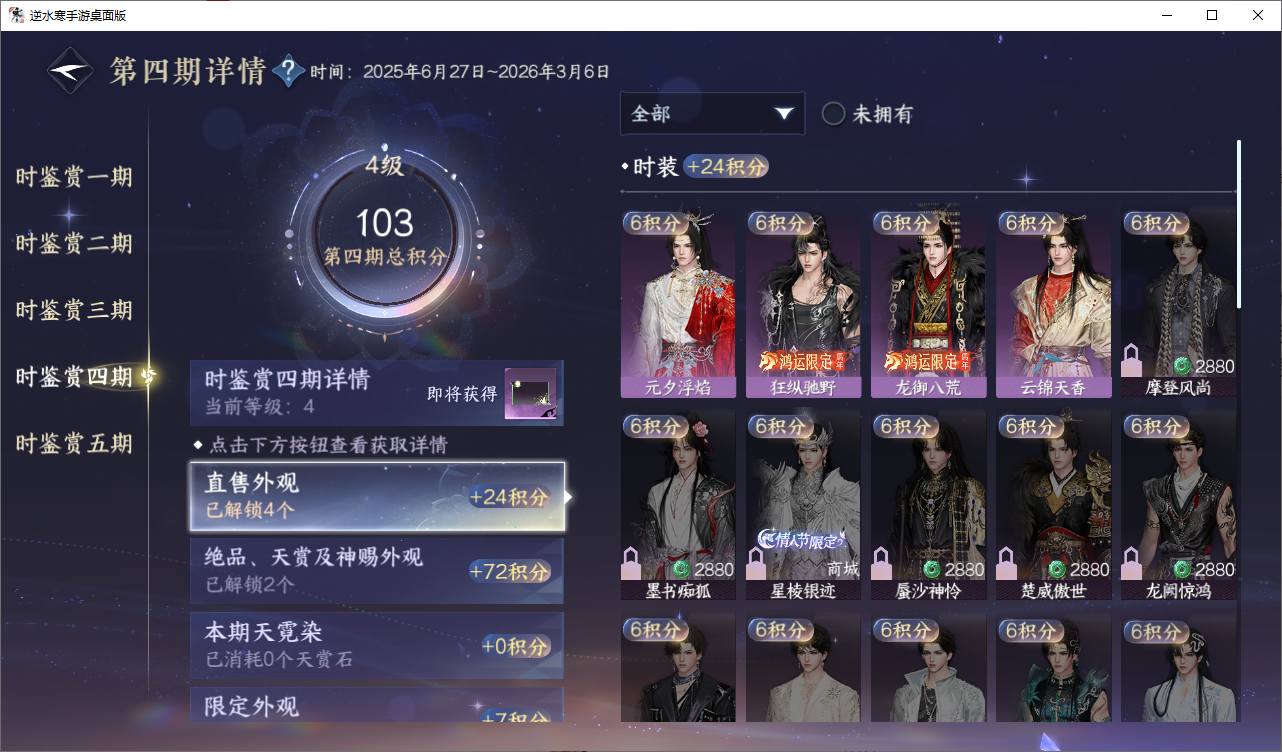
Task: Click lock icon on 摩登风尚 outfit
Action: pos(1132,360)
